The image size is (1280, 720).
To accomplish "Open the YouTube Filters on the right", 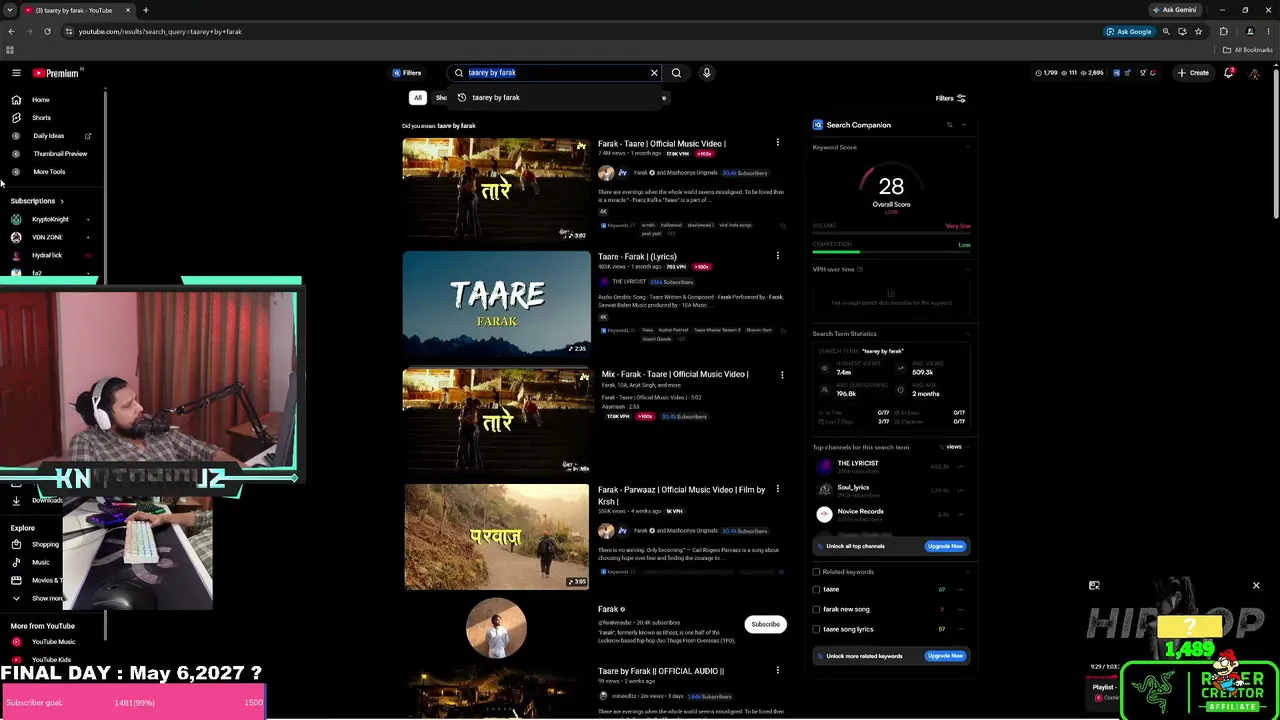I will point(950,98).
